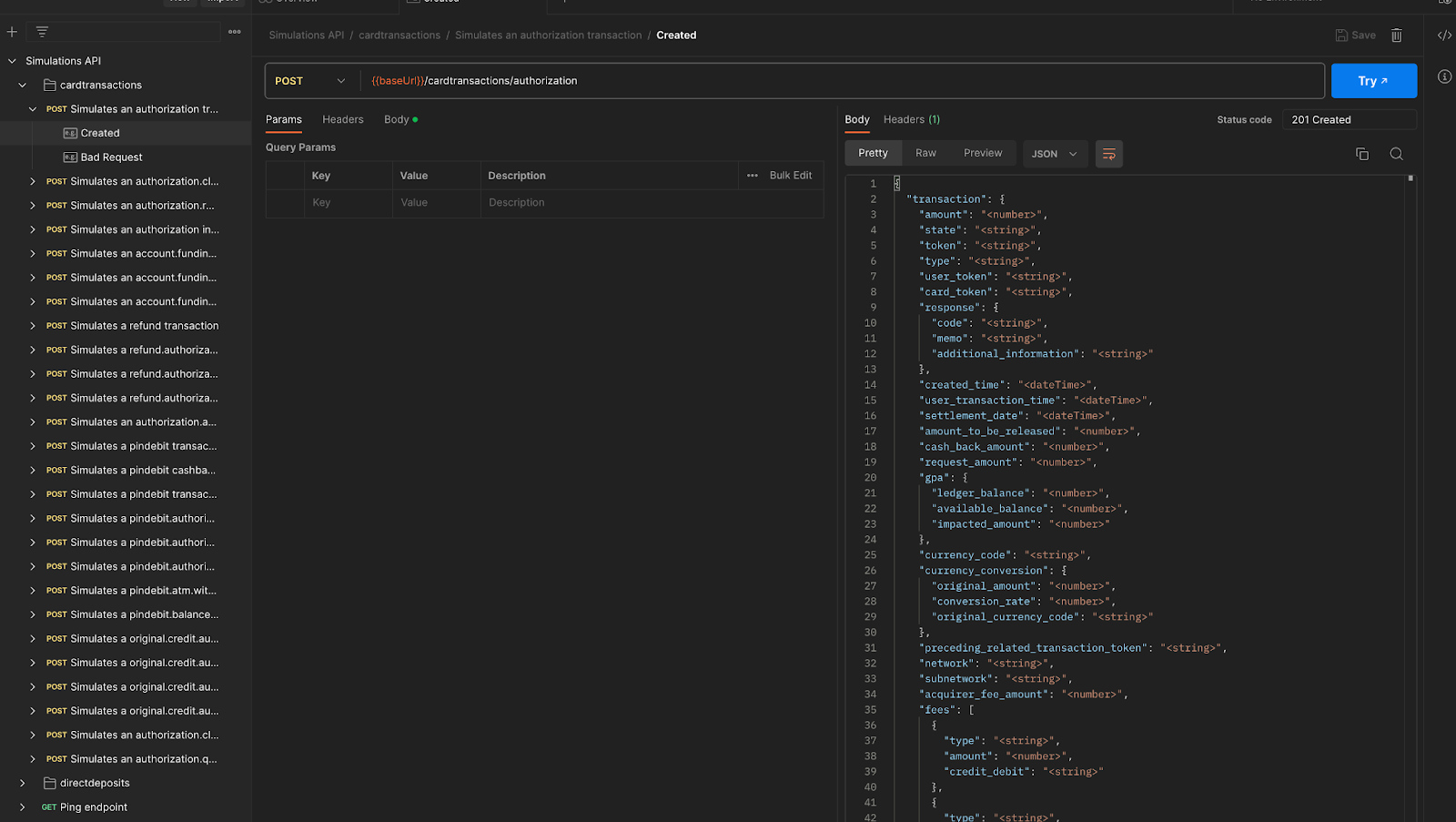Open response Headers (1) tab
The width and height of the screenshot is (1456, 822).
click(x=912, y=119)
